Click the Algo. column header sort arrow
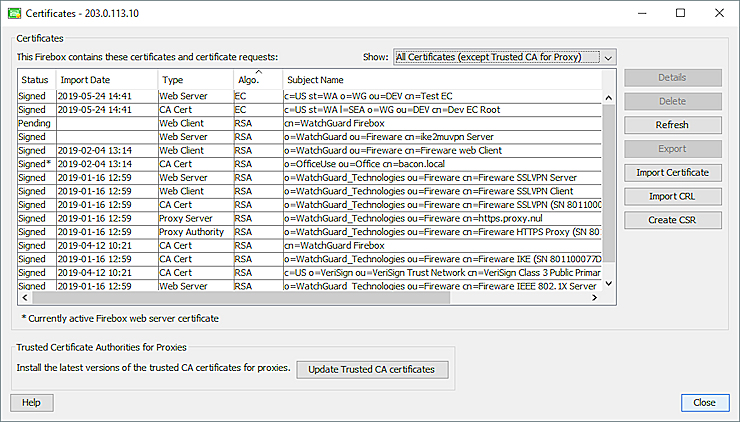This screenshot has height=422, width=740. pyautogui.click(x=256, y=73)
